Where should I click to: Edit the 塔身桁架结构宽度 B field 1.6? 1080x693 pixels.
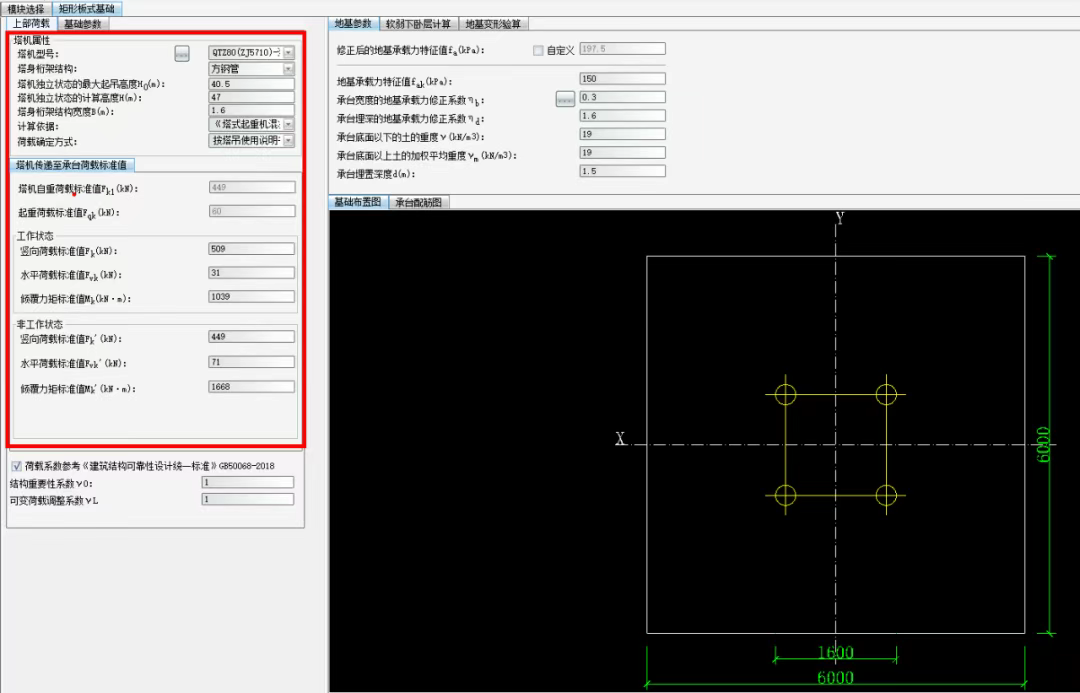251,110
